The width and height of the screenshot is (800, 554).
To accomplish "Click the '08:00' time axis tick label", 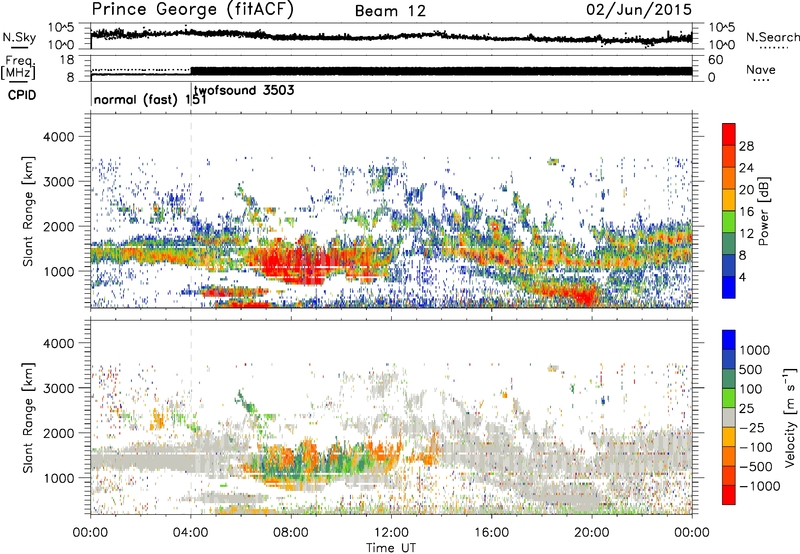I will click(x=291, y=533).
